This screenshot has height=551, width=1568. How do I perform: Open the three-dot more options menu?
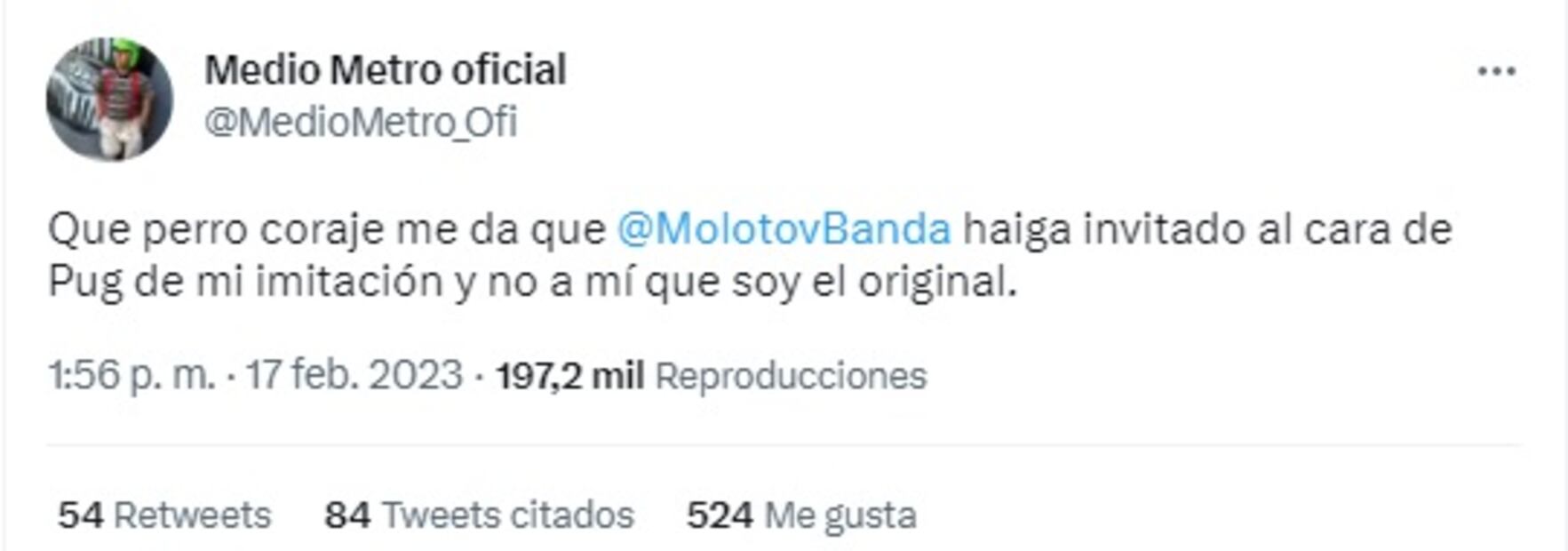(1496, 71)
